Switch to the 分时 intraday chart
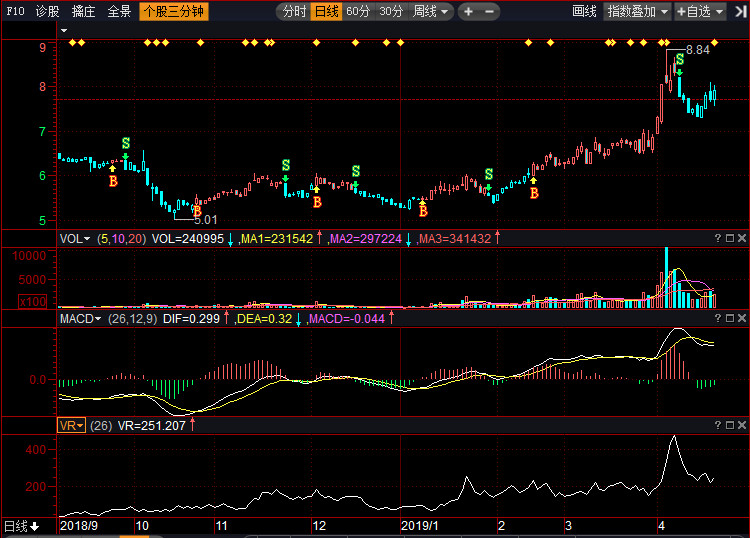750x538 pixels. coord(294,11)
